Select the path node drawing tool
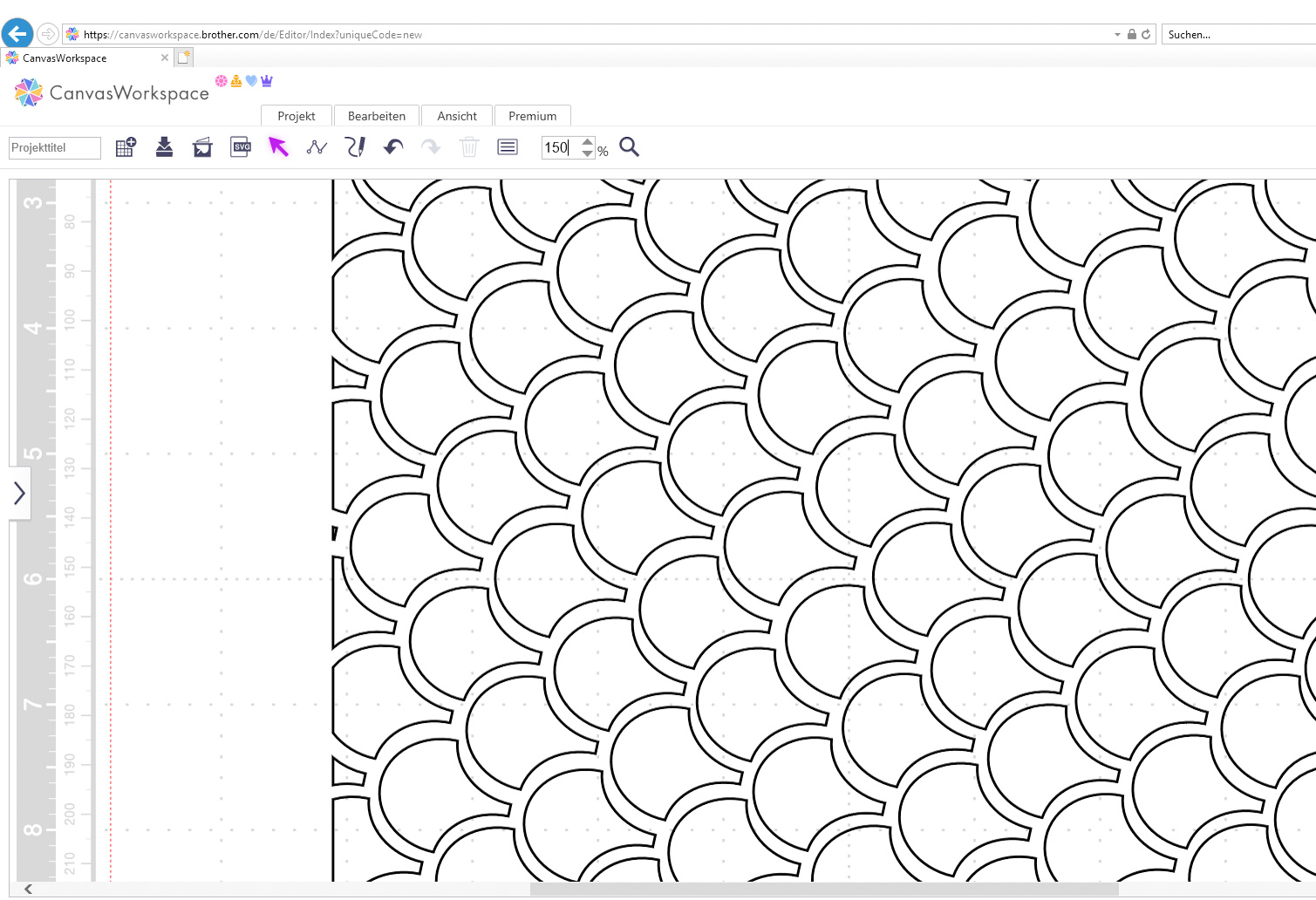The image size is (1316, 900). tap(317, 147)
